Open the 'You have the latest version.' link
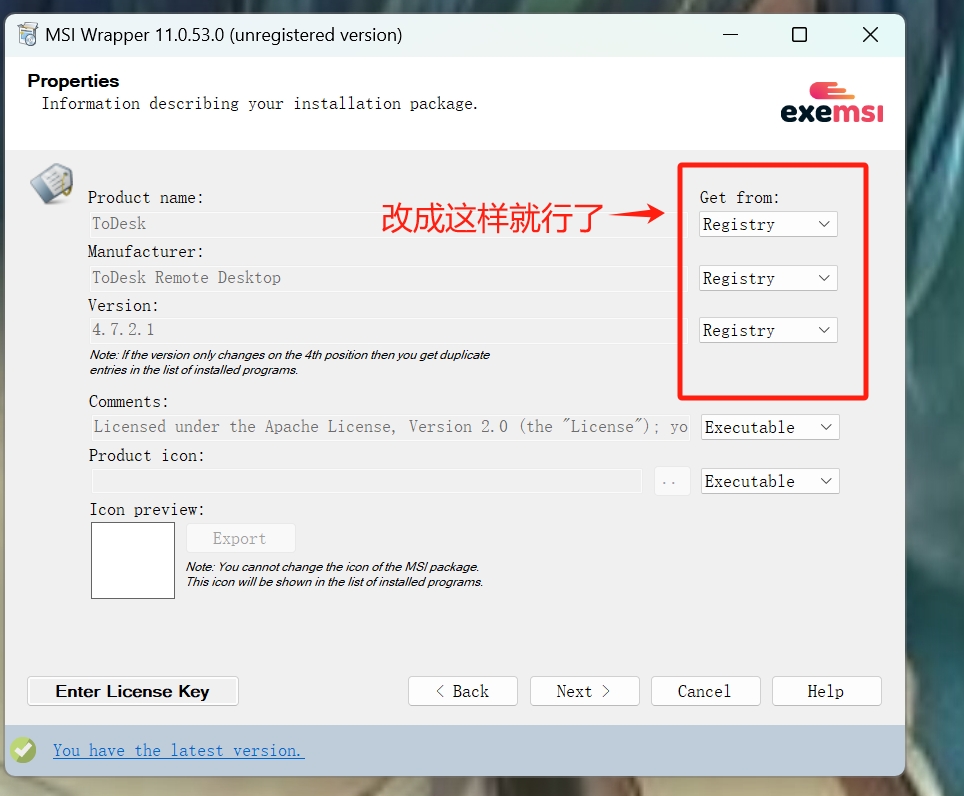Viewport: 964px width, 796px height. point(178,751)
